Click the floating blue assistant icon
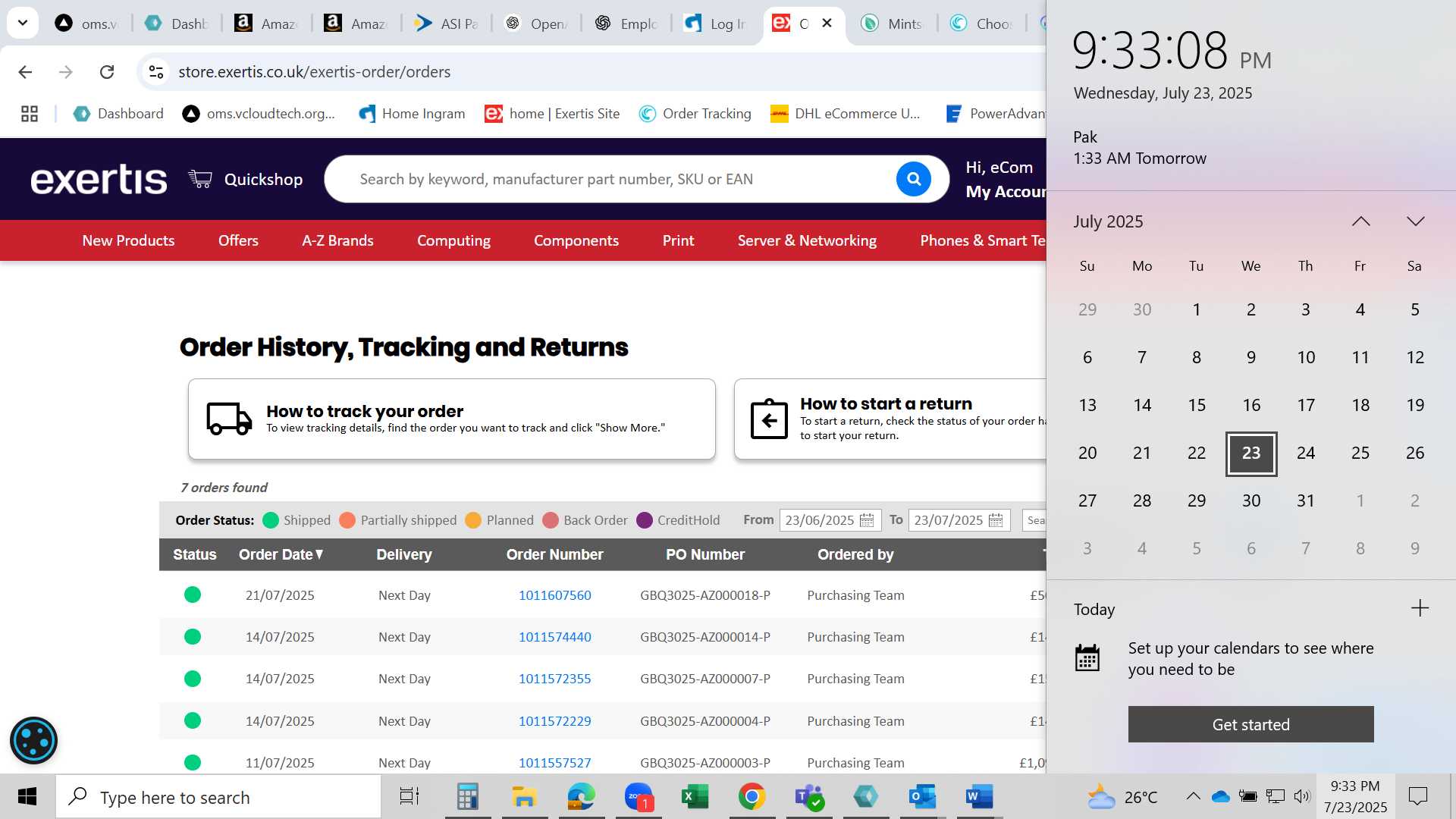 (x=34, y=740)
